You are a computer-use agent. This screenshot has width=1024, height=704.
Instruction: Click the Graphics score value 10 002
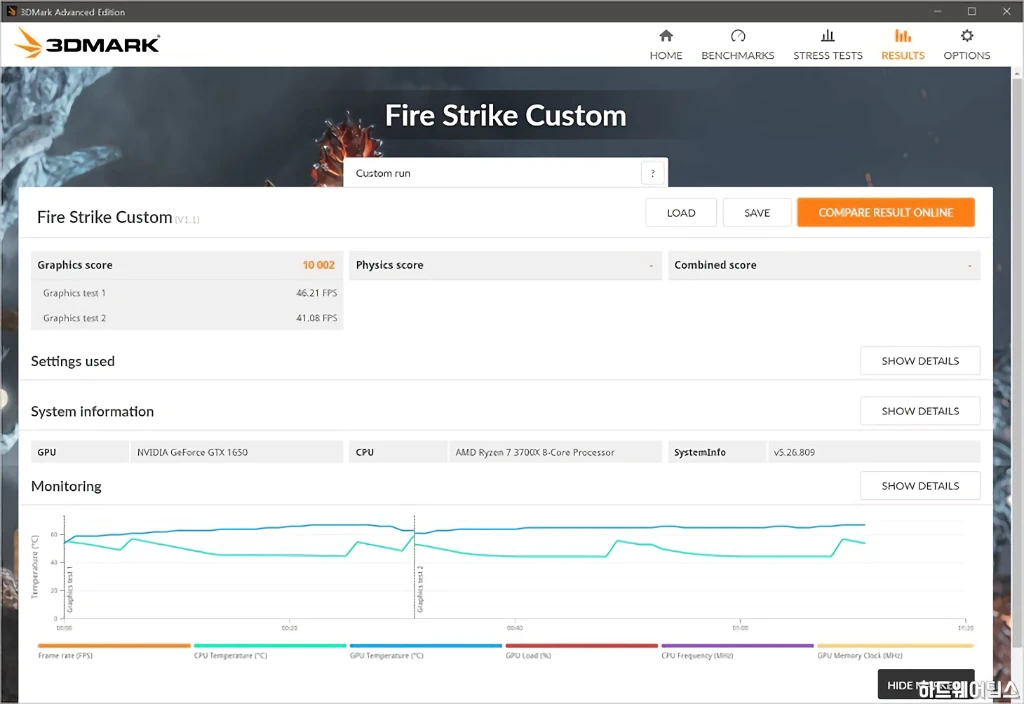(318, 265)
